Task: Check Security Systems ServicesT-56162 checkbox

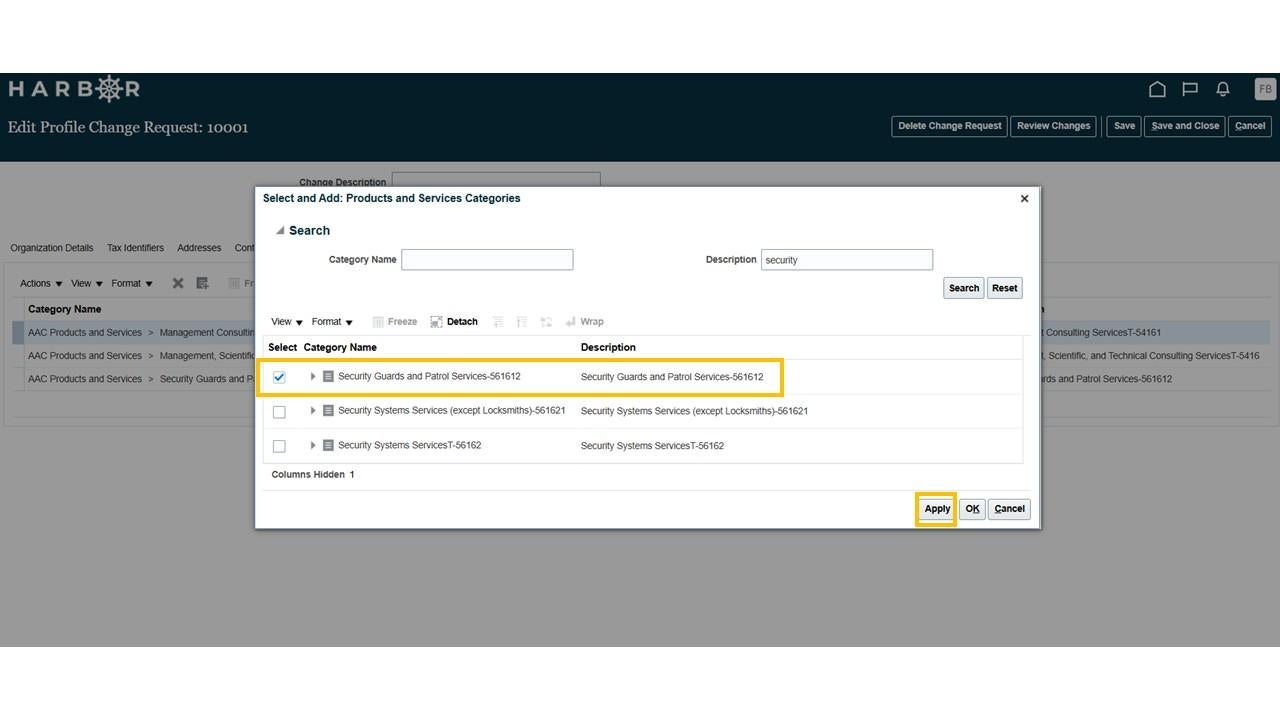Action: (x=279, y=446)
